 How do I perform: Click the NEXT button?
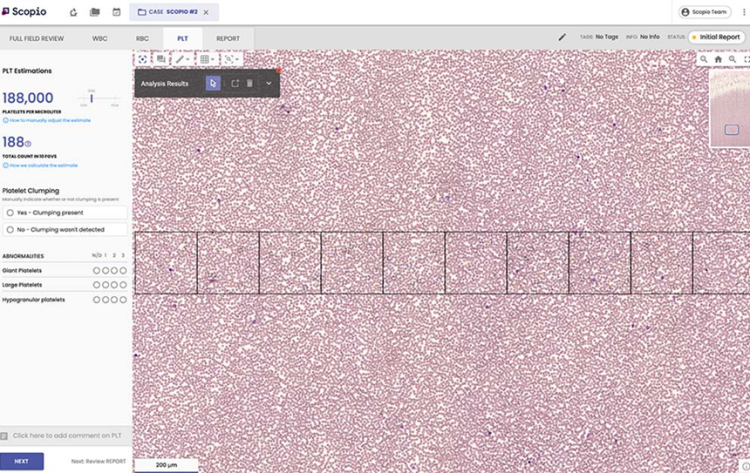pos(22,461)
